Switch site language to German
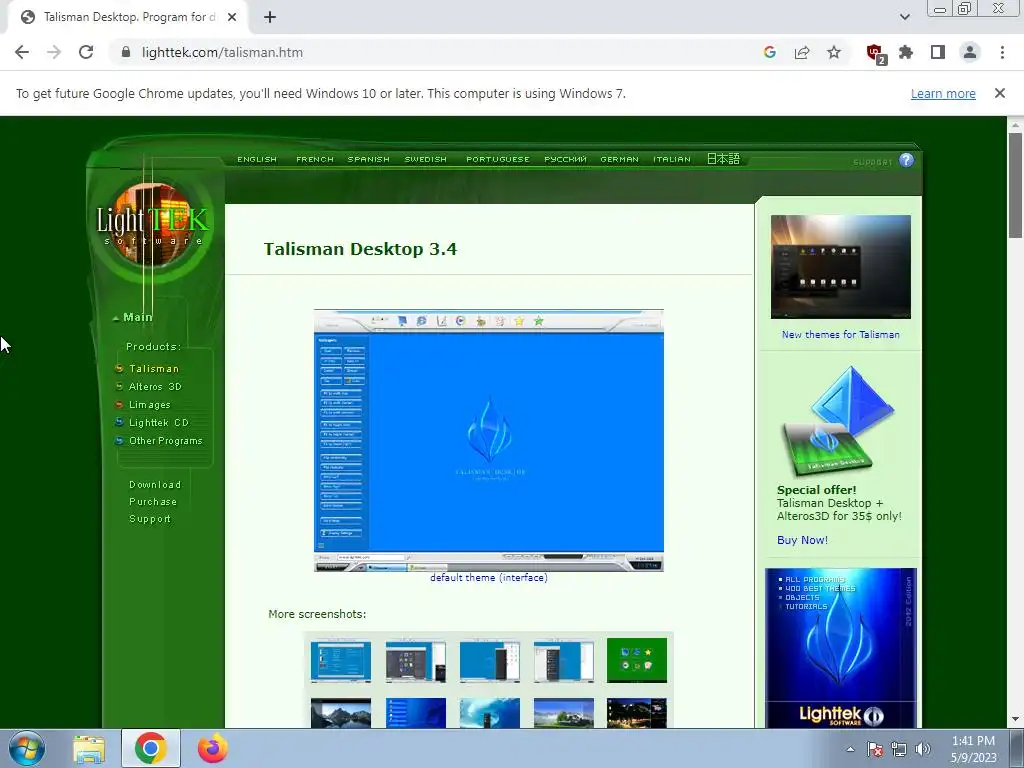The width and height of the screenshot is (1024, 768). tap(619, 159)
